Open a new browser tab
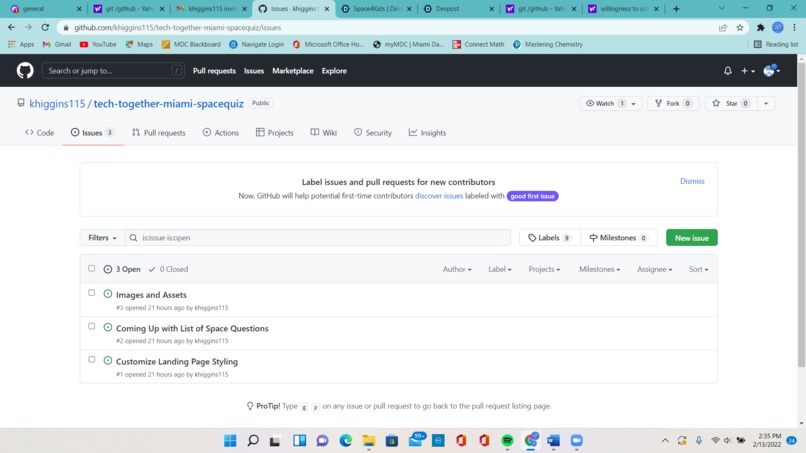This screenshot has width=806, height=453. coord(676,9)
